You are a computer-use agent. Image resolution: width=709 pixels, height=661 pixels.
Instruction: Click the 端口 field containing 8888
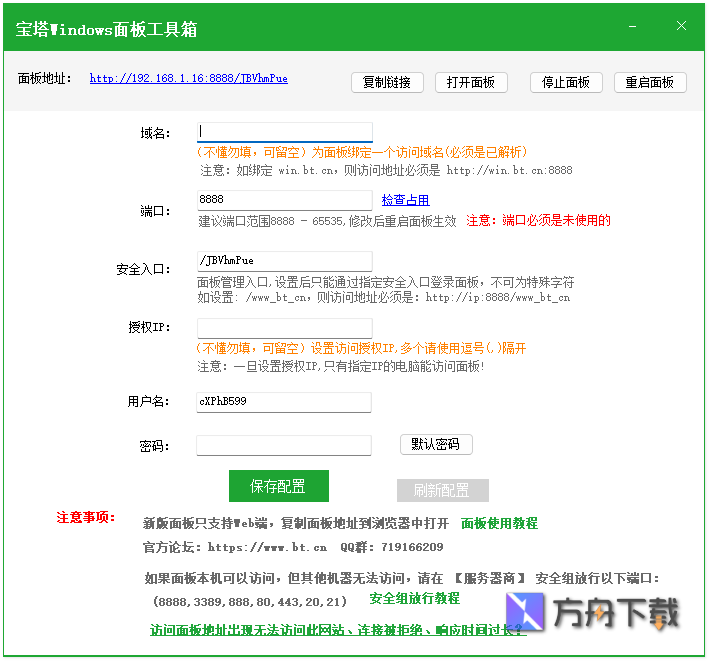coord(285,200)
